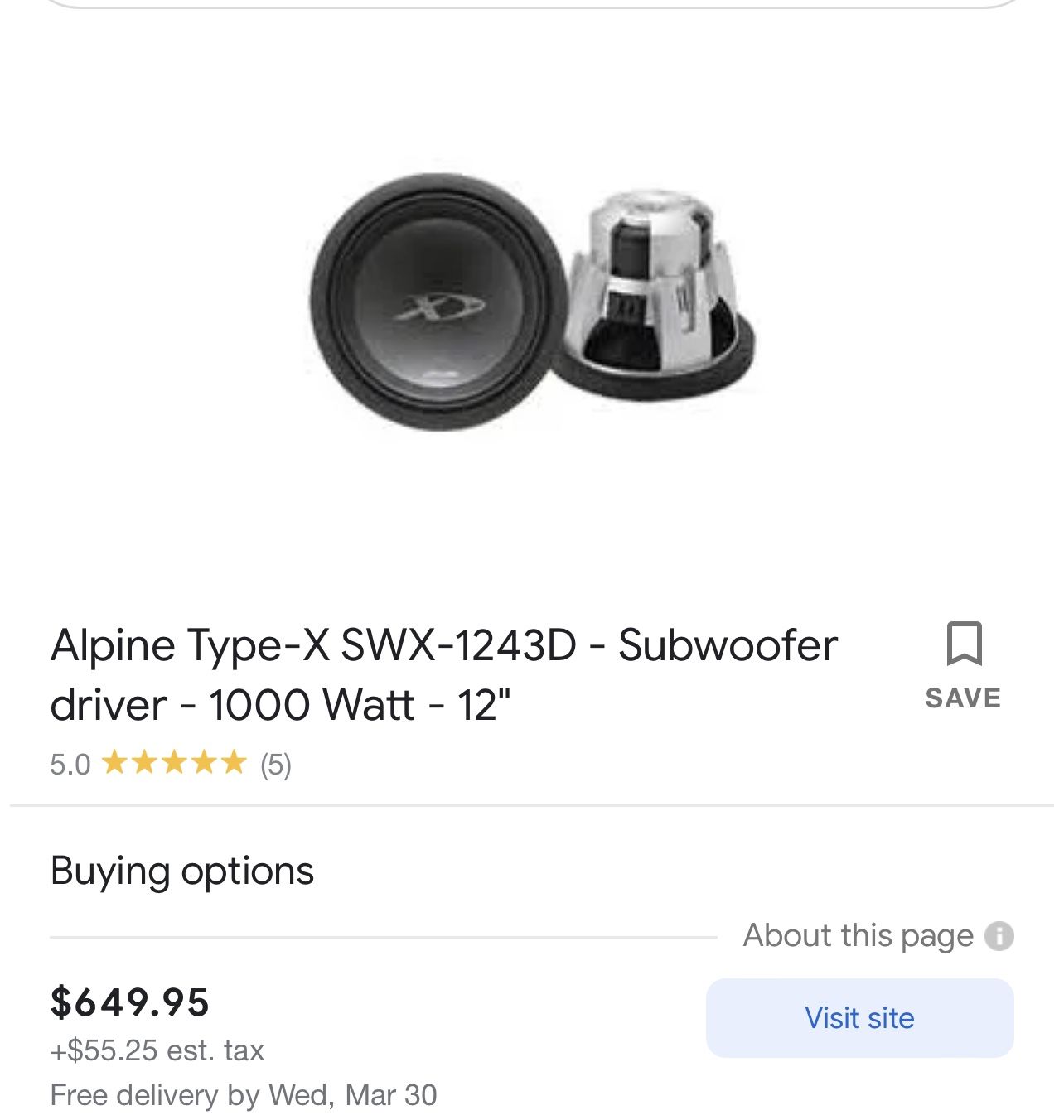1064x1120 pixels.
Task: Click the Buying options heading
Action: point(182,871)
